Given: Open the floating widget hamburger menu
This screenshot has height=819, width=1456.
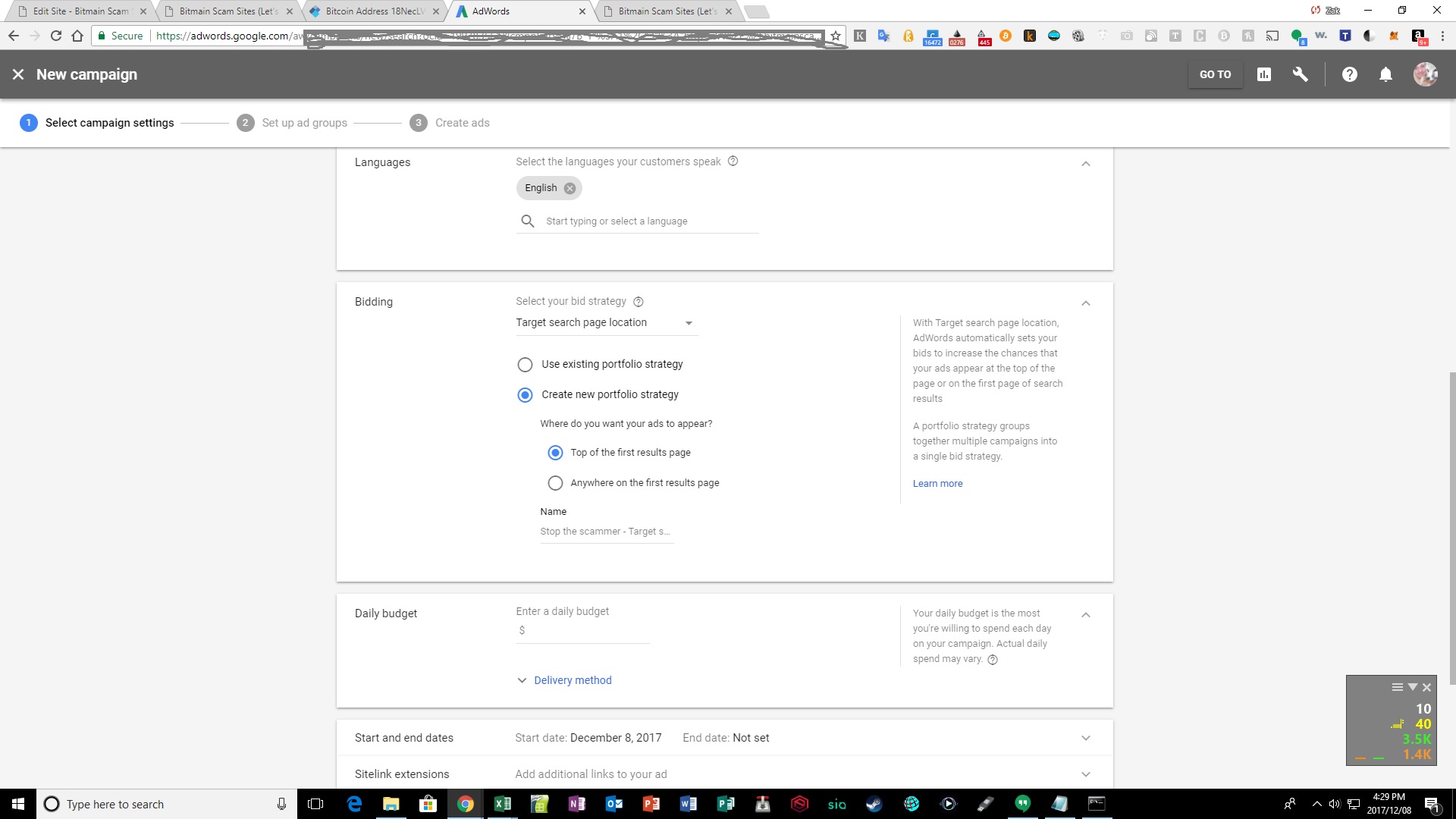Looking at the screenshot, I should 1397,688.
